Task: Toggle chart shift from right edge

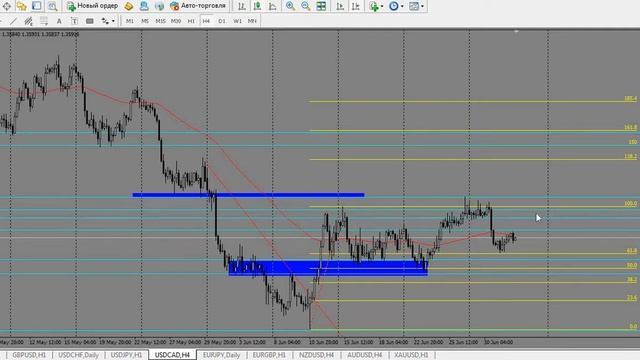Action: pos(356,6)
